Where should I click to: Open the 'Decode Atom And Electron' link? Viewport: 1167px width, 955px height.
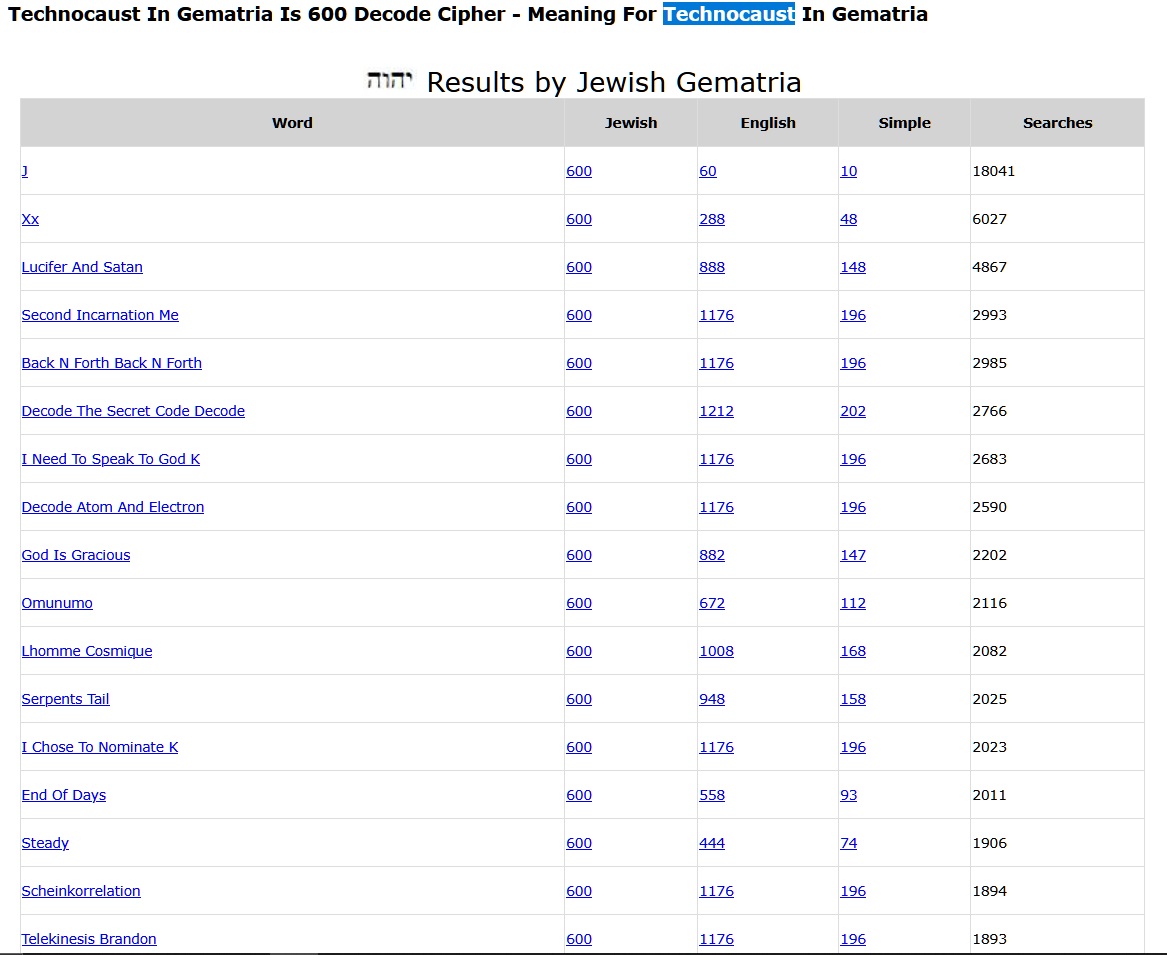pyautogui.click(x=112, y=507)
